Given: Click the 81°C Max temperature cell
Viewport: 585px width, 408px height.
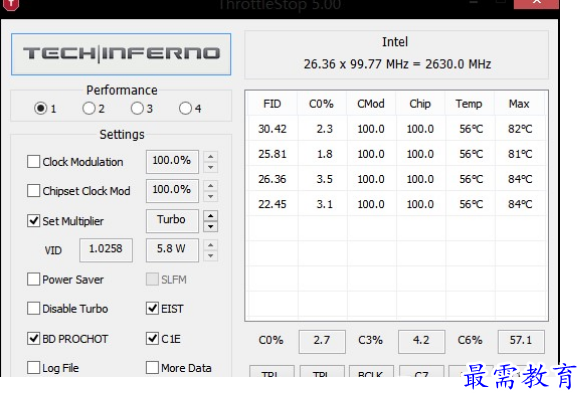Looking at the screenshot, I should 520,154.
